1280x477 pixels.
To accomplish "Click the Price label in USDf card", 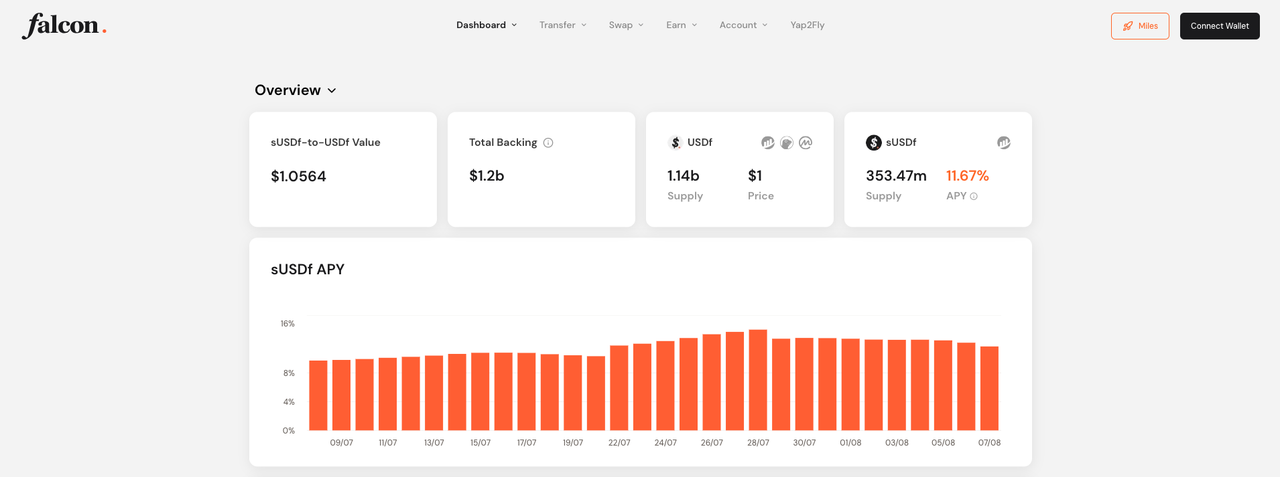I will [x=761, y=196].
